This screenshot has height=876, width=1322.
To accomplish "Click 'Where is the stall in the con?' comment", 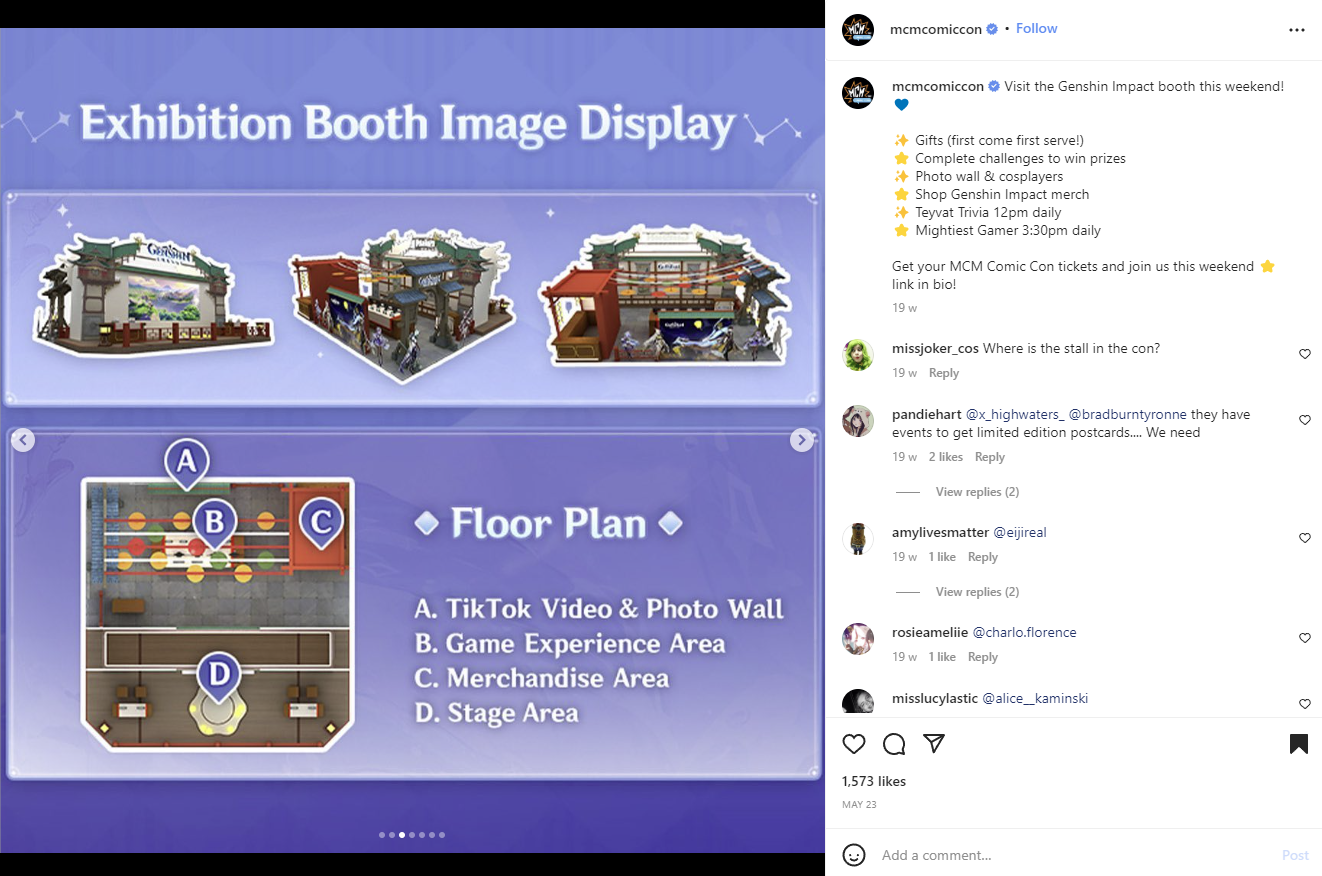I will click(x=1071, y=348).
